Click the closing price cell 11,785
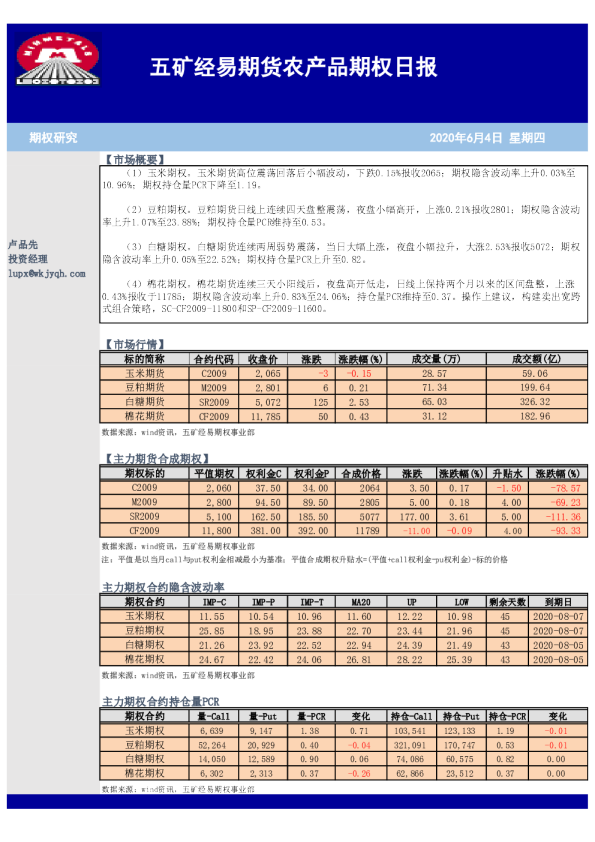Screen dimensions: 595x842 (x=263, y=416)
